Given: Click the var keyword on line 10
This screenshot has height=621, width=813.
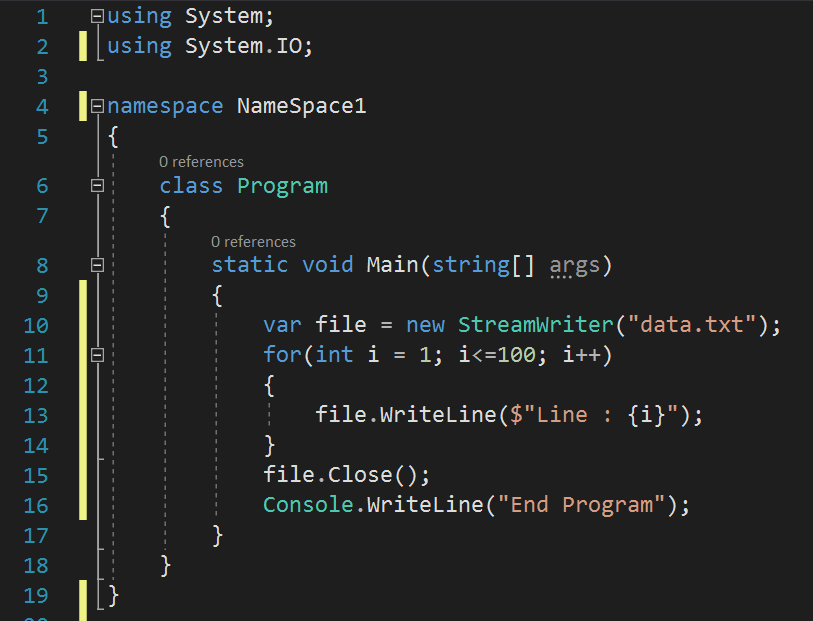Looking at the screenshot, I should point(283,325).
